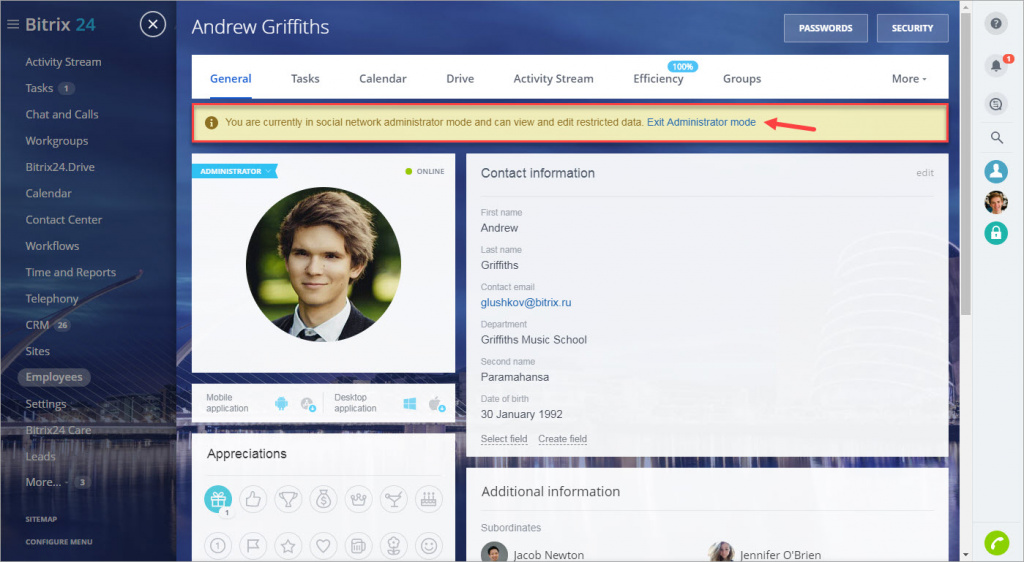The width and height of the screenshot is (1024, 562).
Task: Select the money bag appreciation icon
Action: tap(323, 499)
